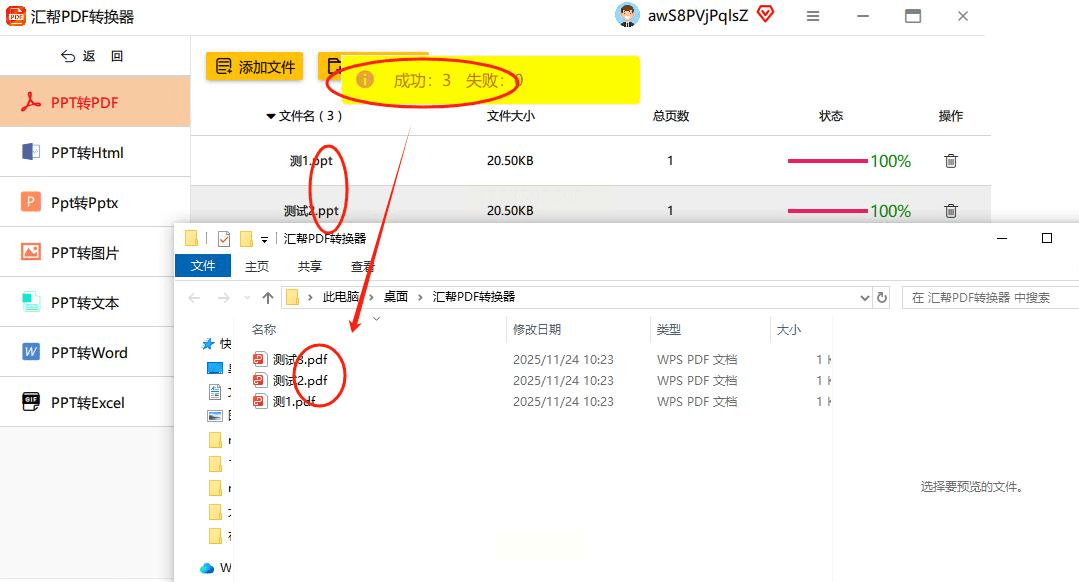Remove 测试2.ppt using its trash icon
Screen dimensions: 1079x582
point(951,210)
